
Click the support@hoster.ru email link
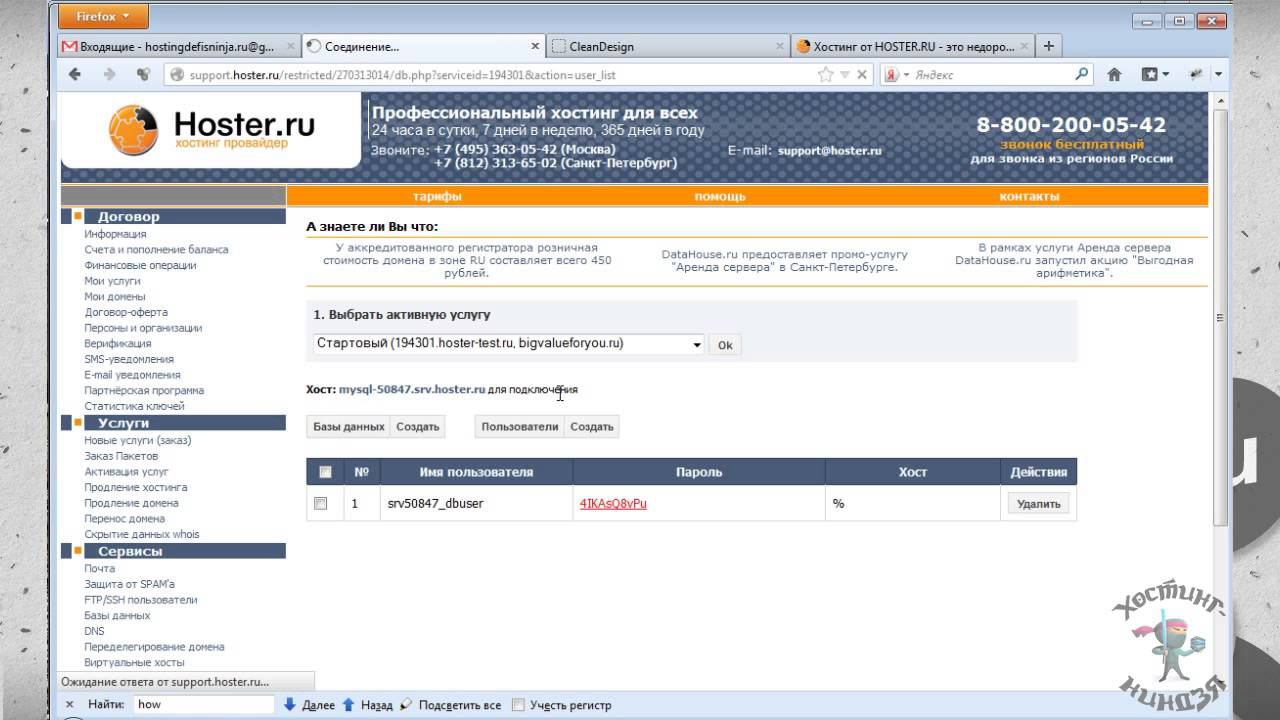(x=830, y=150)
